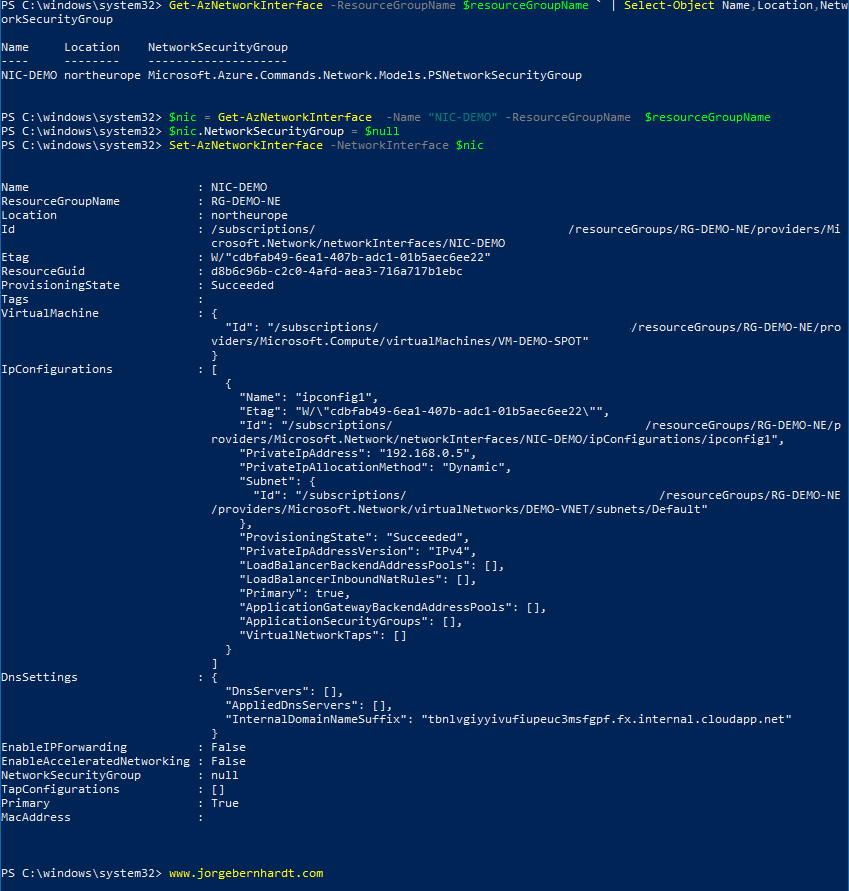Click the VirtualNetworkTaps line

tap(323, 635)
